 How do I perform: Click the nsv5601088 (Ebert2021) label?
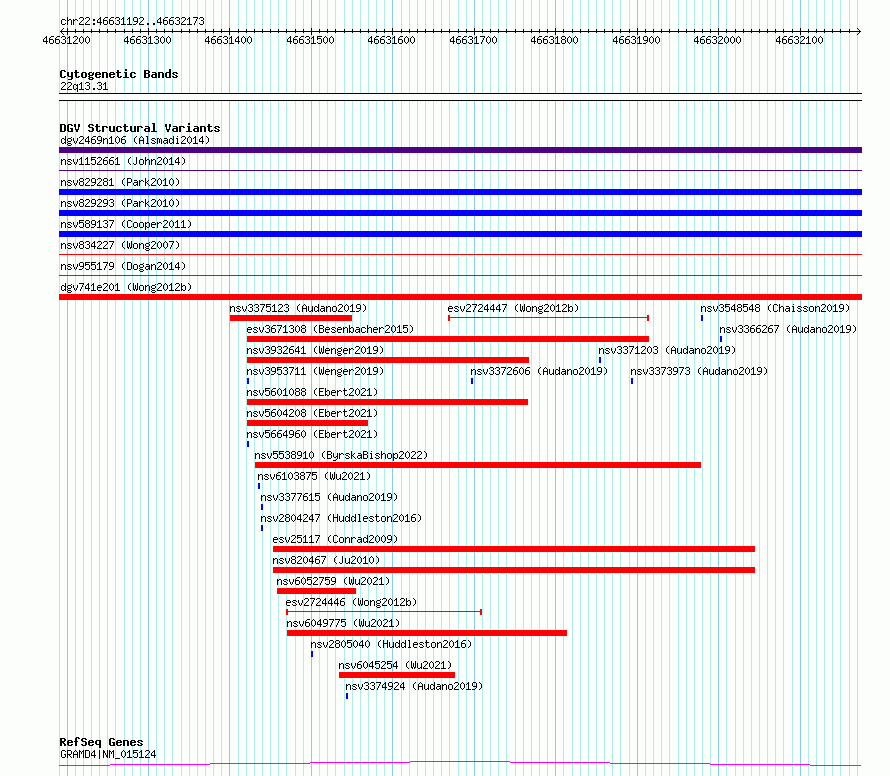tap(312, 392)
